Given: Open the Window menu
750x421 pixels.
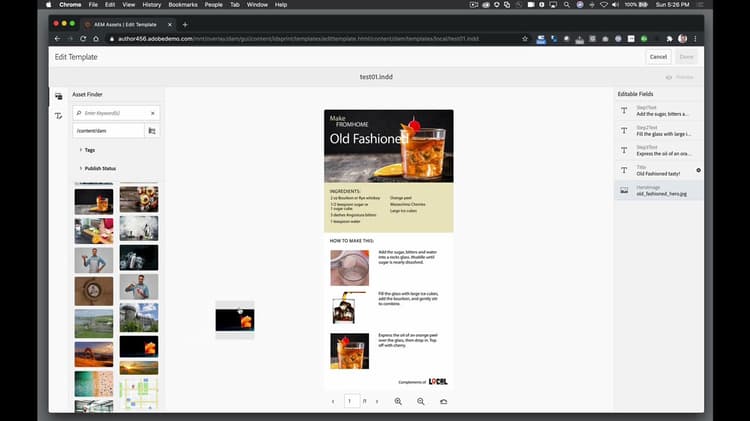Looking at the screenshot, I should [x=257, y=5].
